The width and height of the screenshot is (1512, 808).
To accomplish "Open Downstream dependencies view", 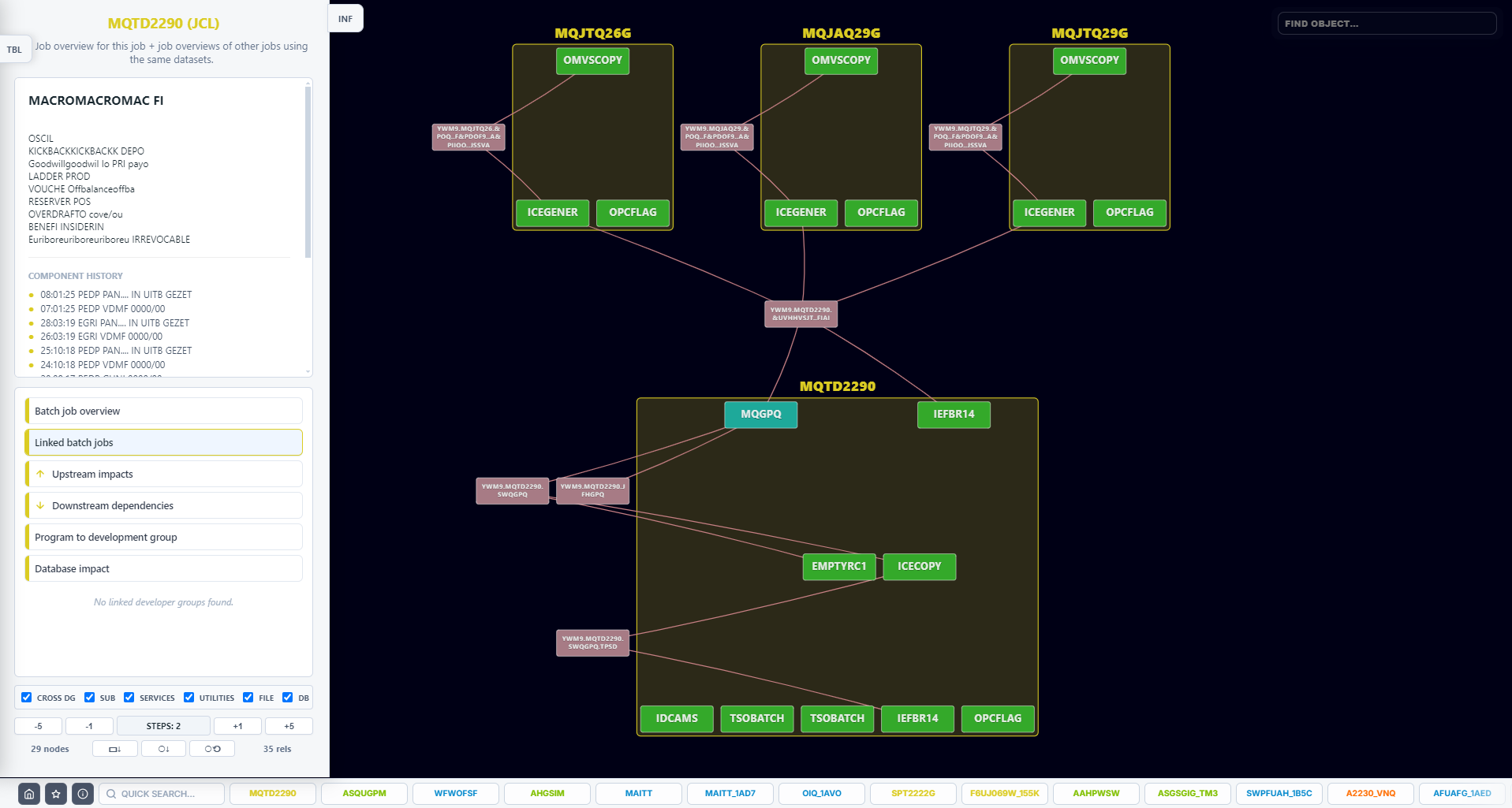I will point(164,505).
